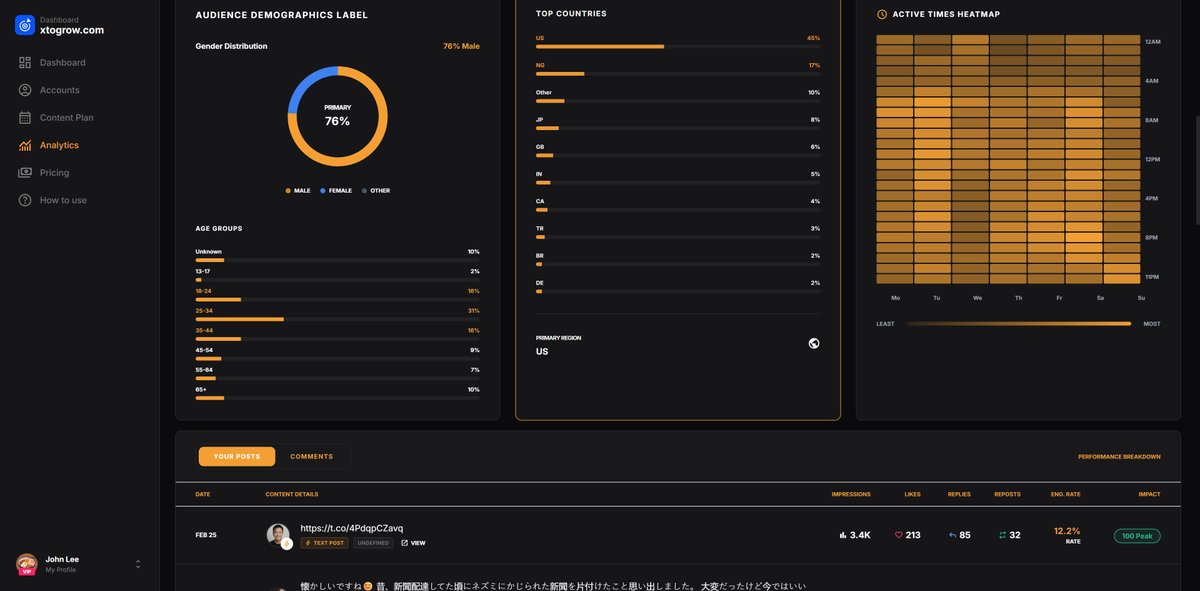1200x591 pixels.
Task: Click the 100 Peak badge on the post row
Action: coord(1137,534)
